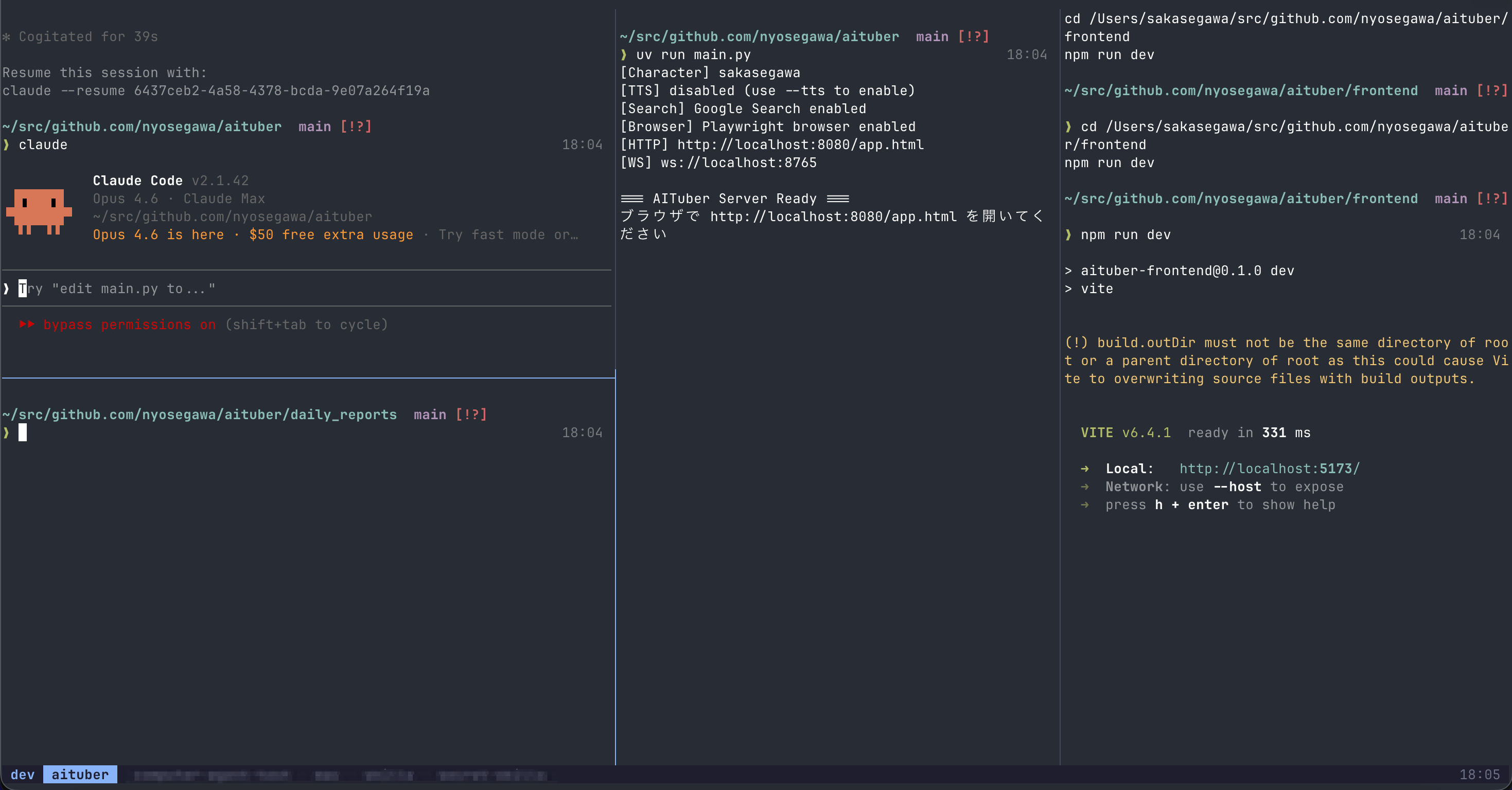Click the prompt chevron in the daily_reports pane

click(x=6, y=432)
